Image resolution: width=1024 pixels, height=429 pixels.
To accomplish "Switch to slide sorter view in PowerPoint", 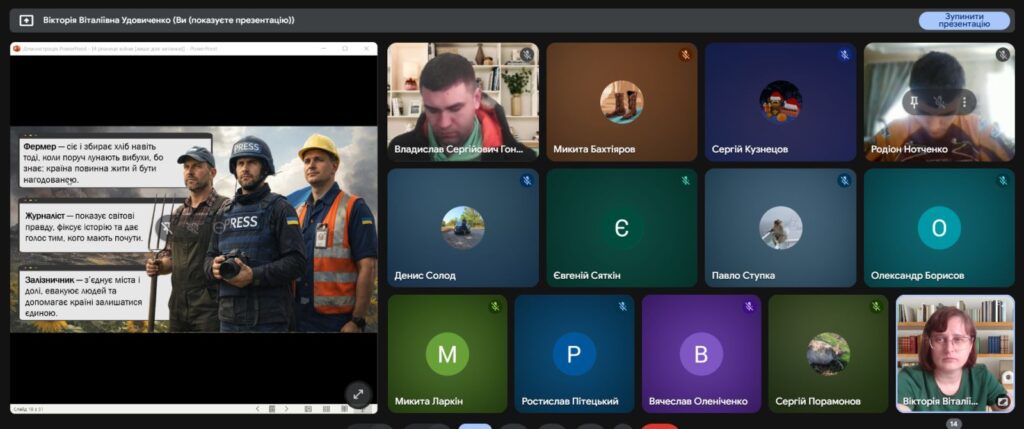I will 326,409.
